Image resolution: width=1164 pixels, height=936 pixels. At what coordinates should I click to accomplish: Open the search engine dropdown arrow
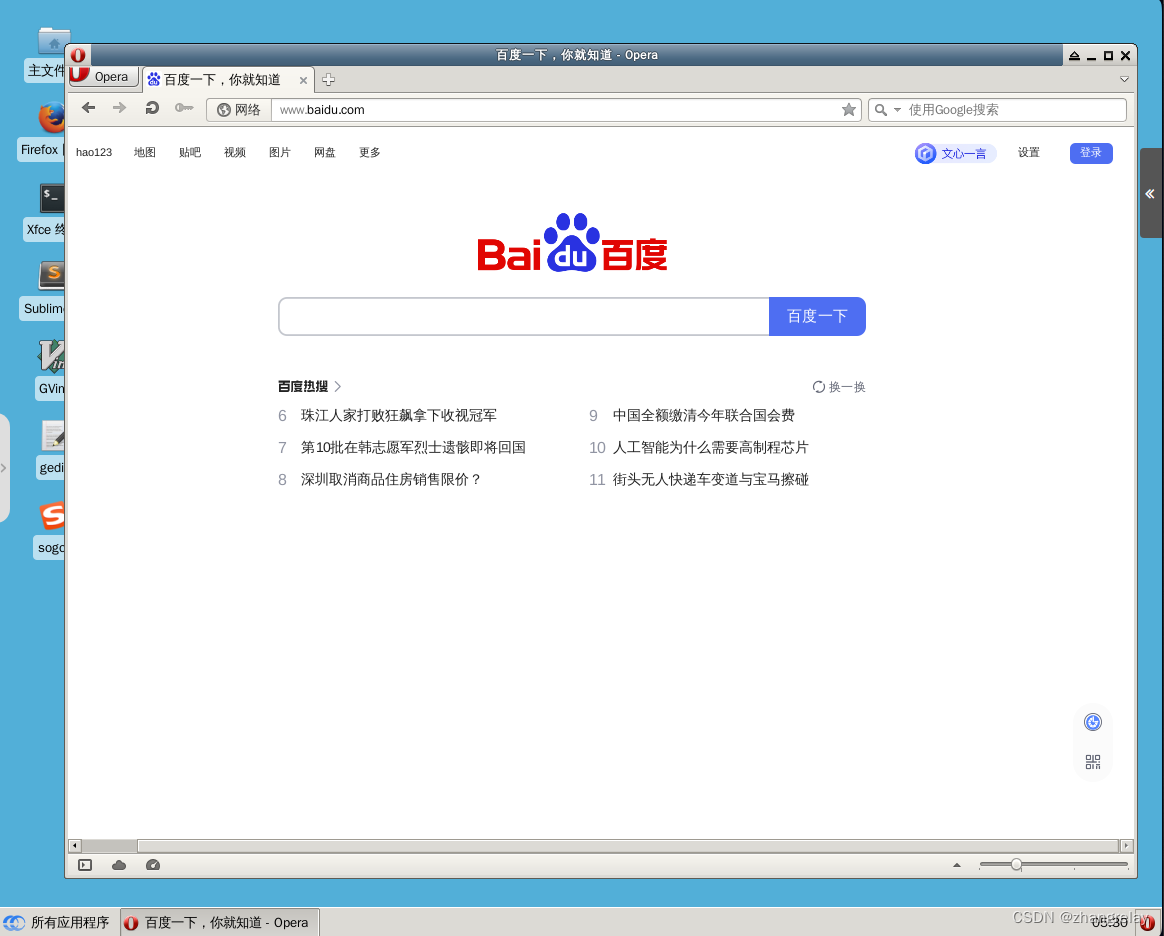point(897,110)
